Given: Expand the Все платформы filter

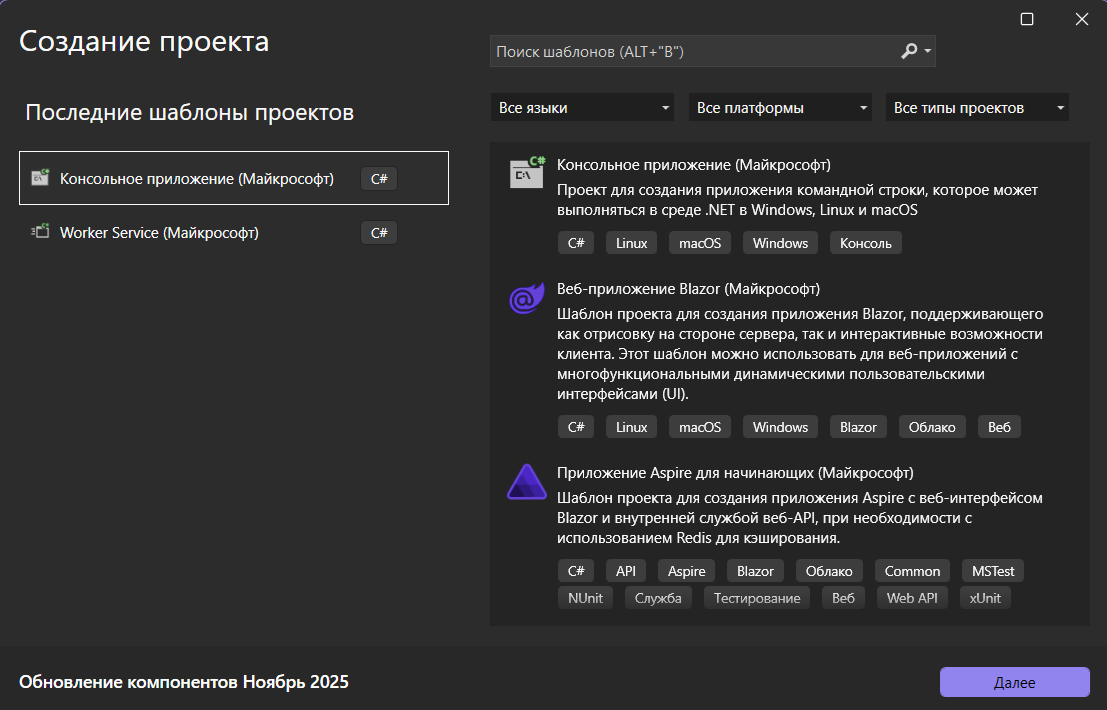Looking at the screenshot, I should pos(782,108).
